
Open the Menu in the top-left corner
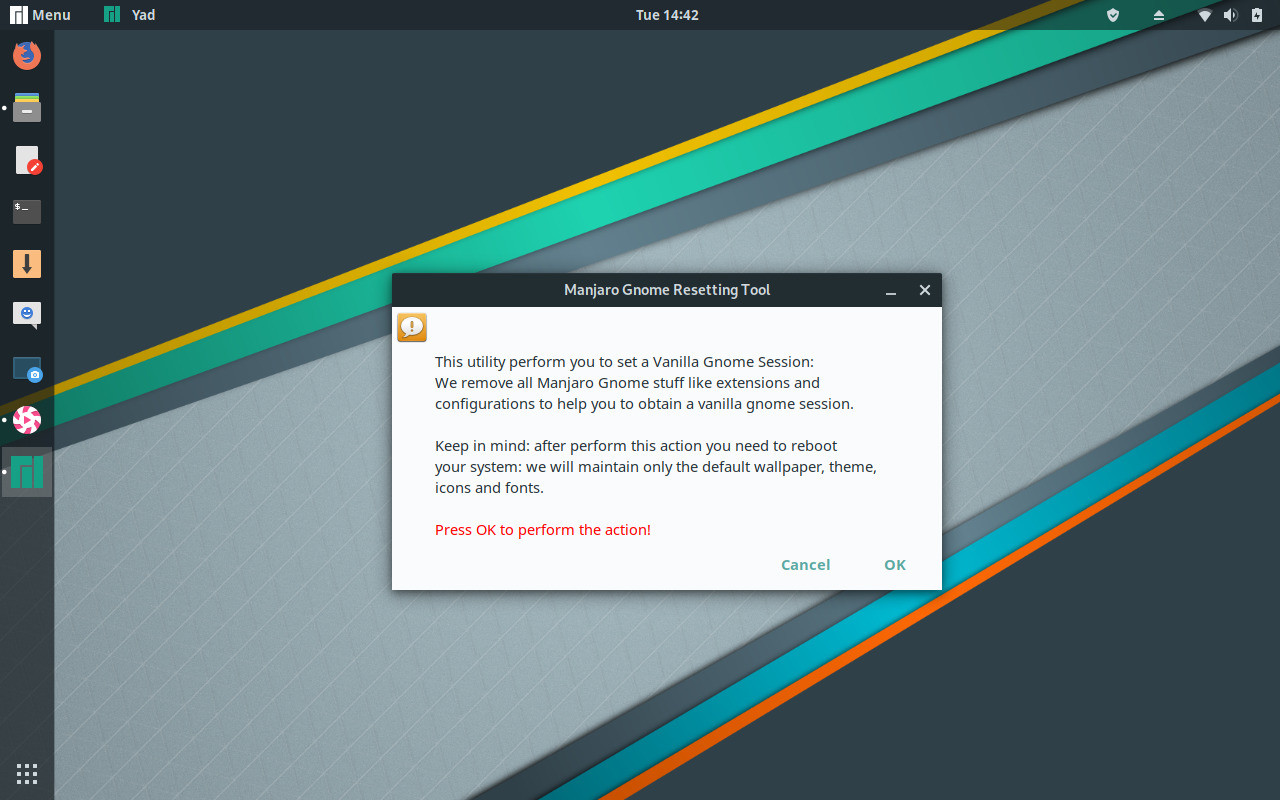point(40,14)
